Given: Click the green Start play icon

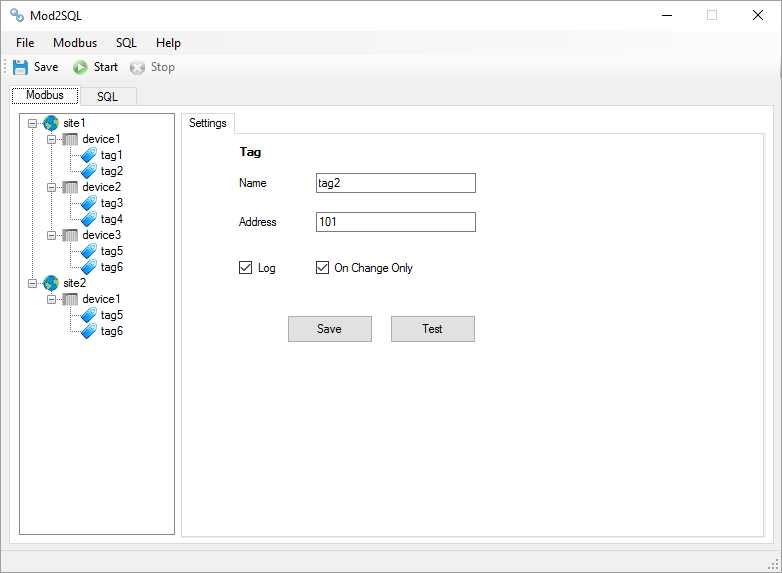Looking at the screenshot, I should click(80, 67).
